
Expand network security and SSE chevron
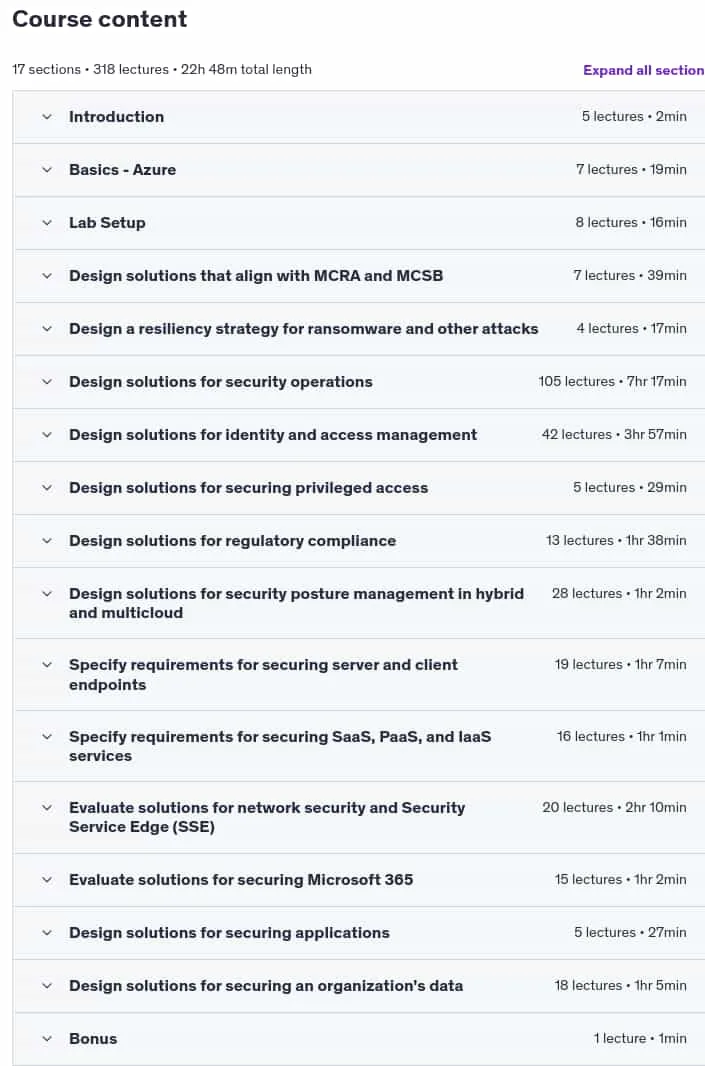click(47, 808)
